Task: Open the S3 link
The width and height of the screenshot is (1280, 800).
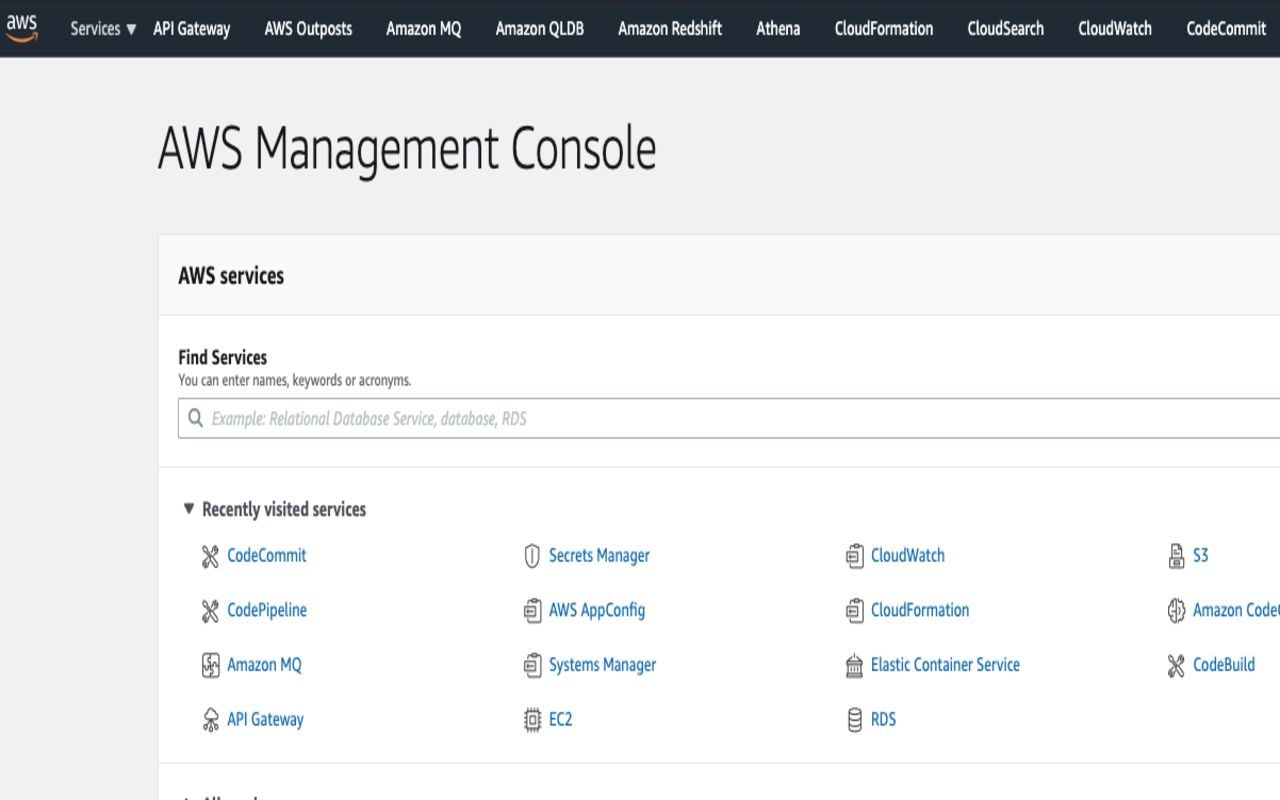Action: tap(1200, 555)
